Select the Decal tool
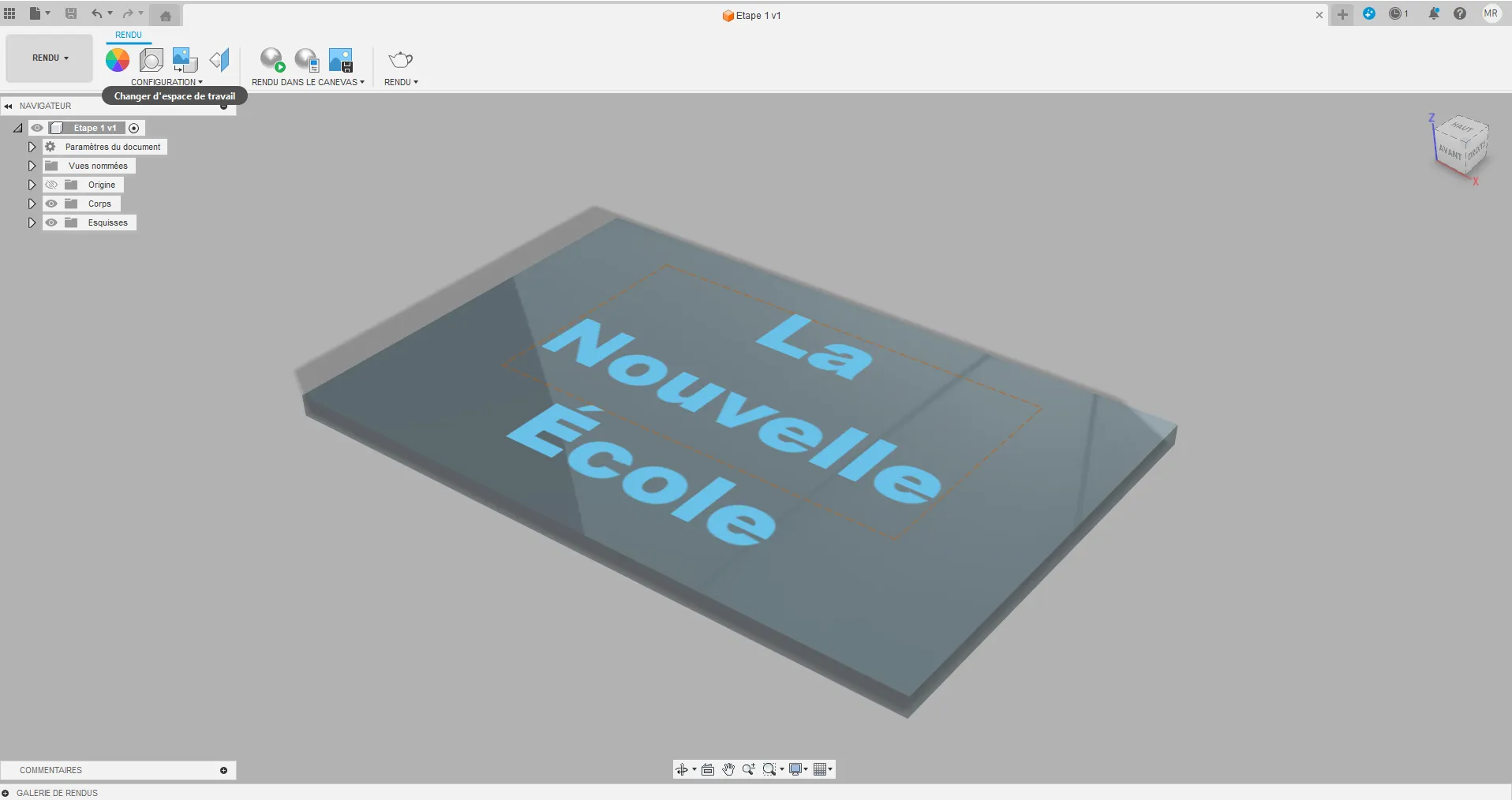 185,60
